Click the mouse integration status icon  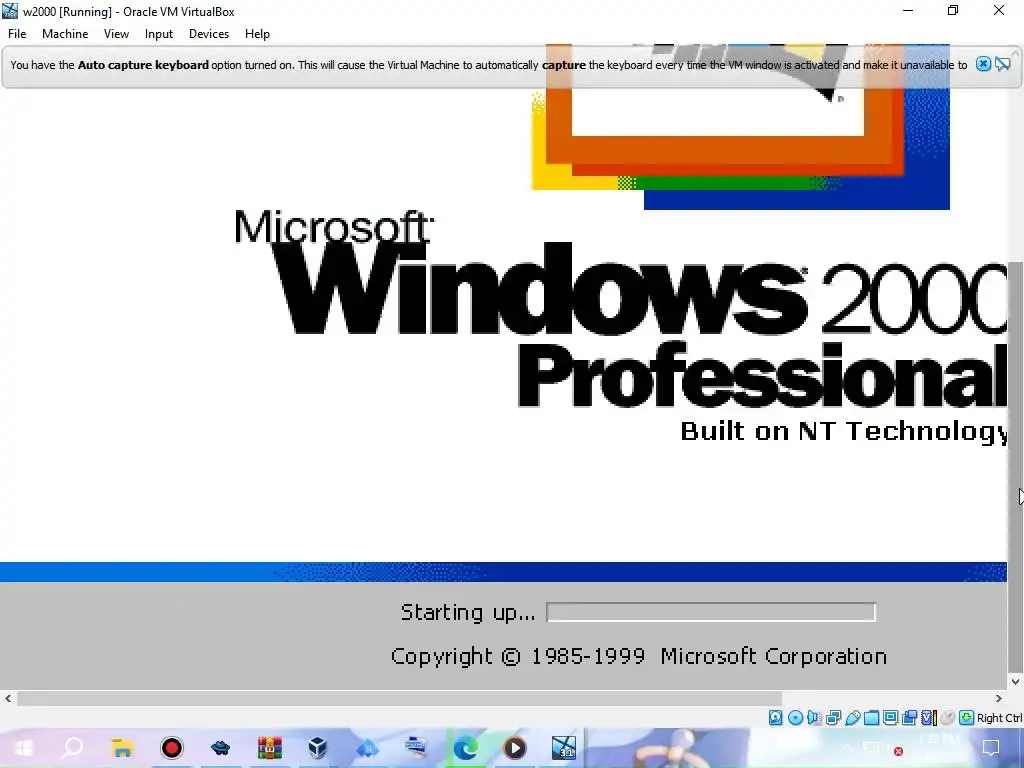pos(948,718)
